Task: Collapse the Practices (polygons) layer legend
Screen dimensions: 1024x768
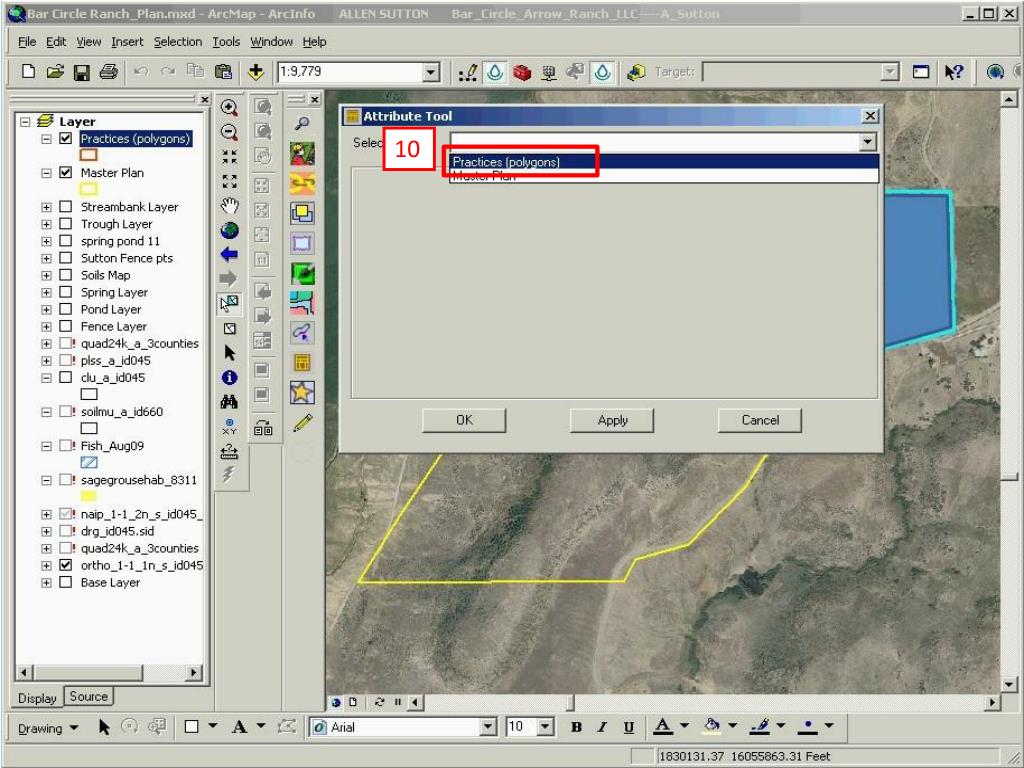Action: coord(46,139)
